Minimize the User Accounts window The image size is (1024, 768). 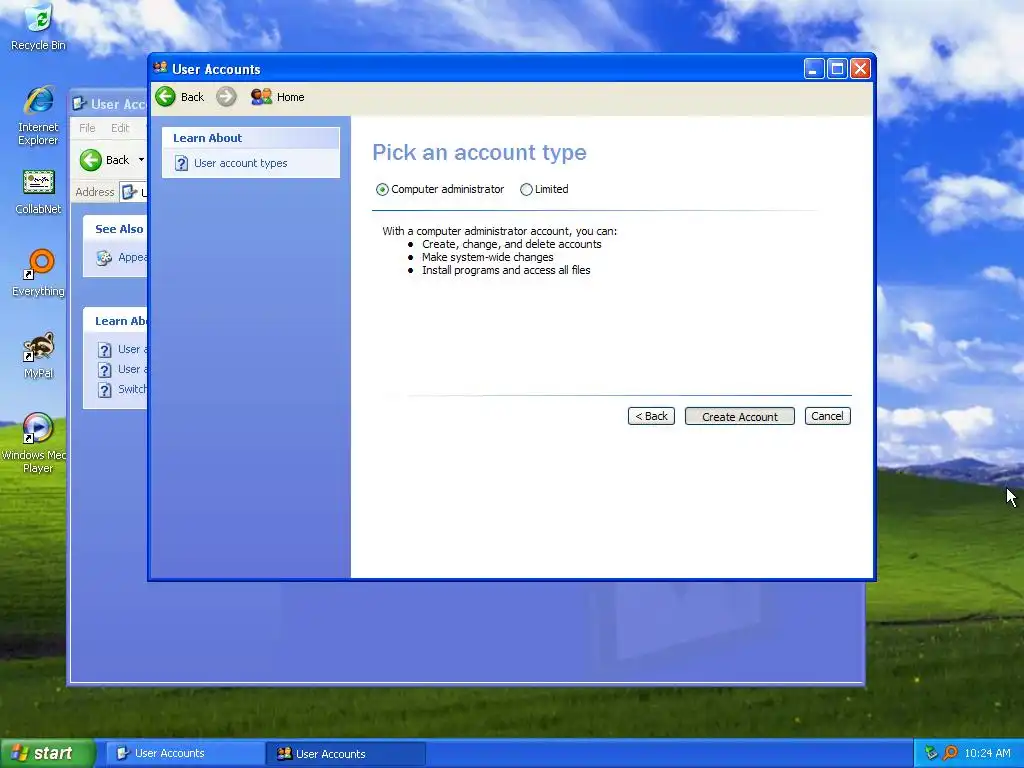[814, 69]
